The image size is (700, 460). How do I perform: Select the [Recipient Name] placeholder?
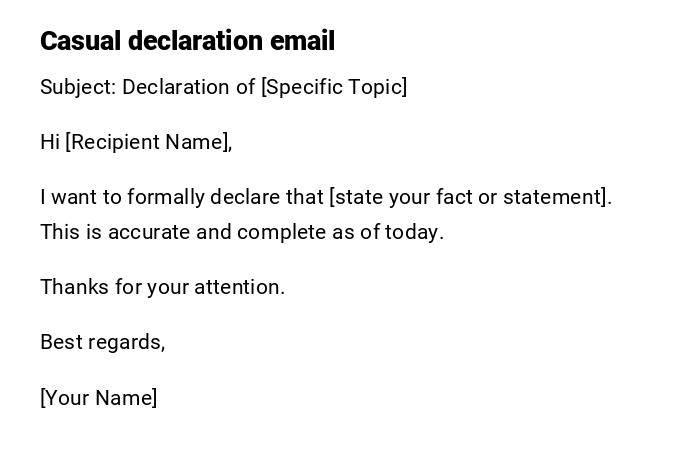pyautogui.click(x=146, y=142)
